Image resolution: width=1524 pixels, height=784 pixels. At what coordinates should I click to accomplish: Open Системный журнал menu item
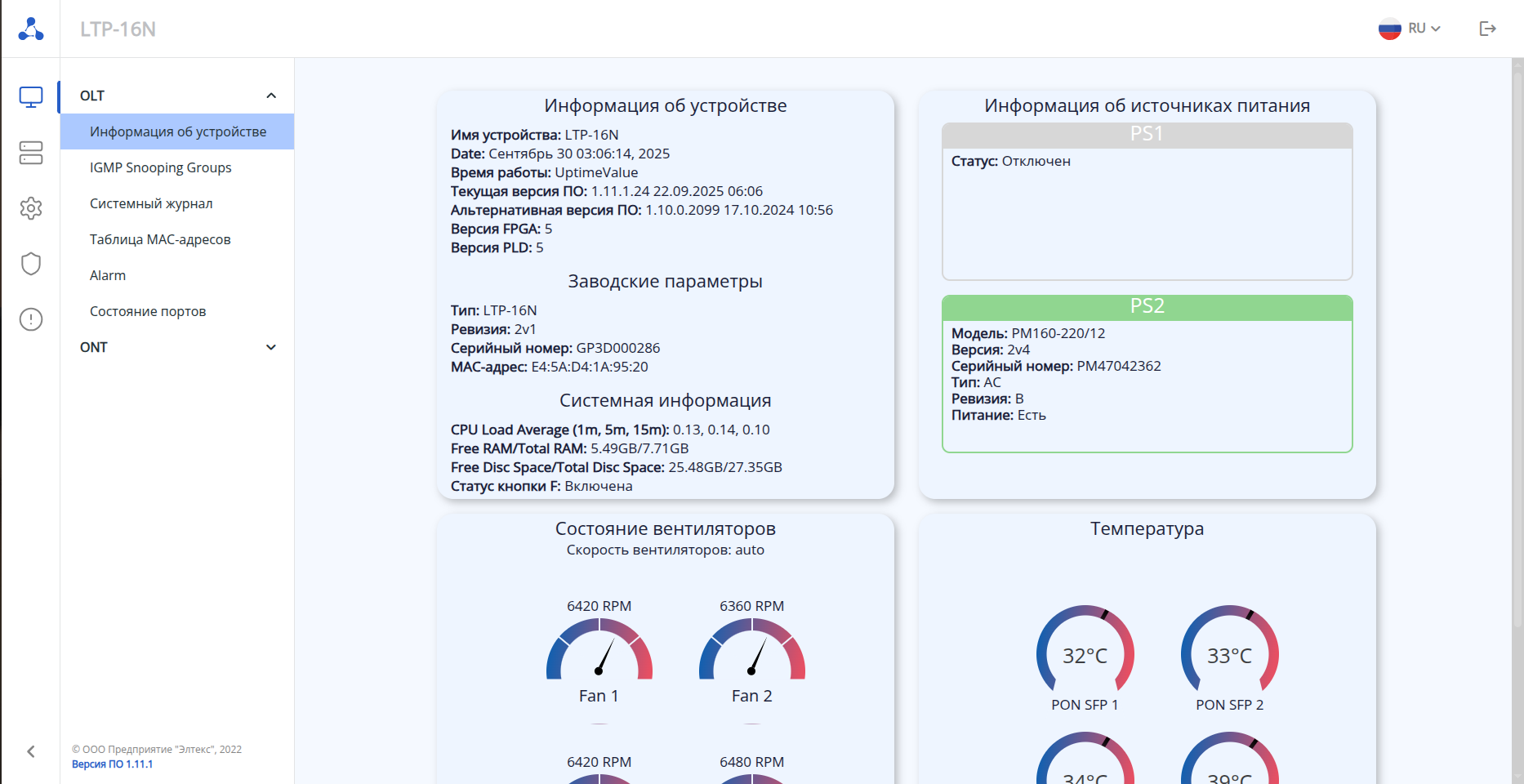click(x=177, y=203)
